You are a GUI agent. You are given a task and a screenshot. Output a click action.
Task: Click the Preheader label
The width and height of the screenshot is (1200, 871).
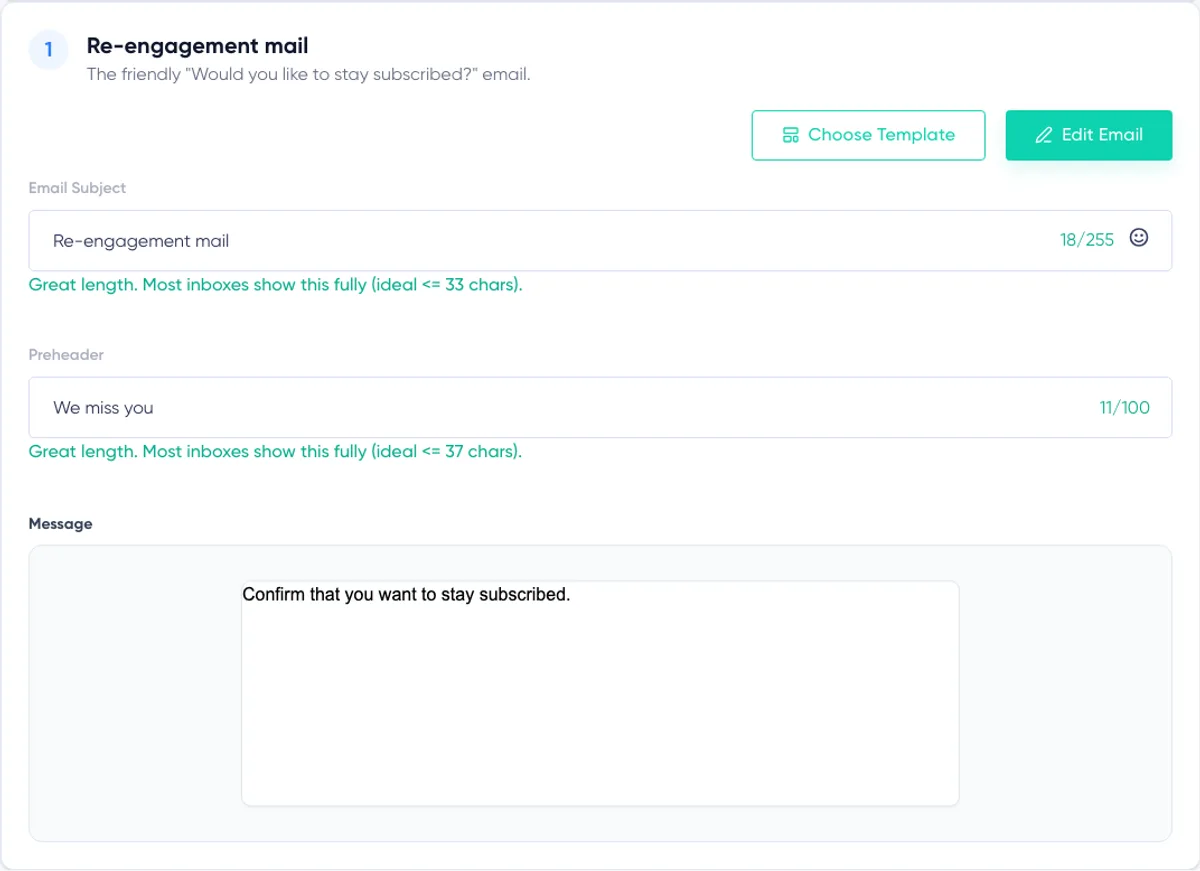[66, 355]
